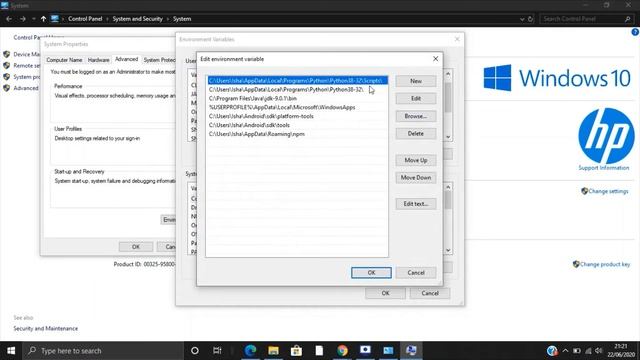Select the Python38-32\Scripts path entry
Screen dimensions: 640x360
297,80
